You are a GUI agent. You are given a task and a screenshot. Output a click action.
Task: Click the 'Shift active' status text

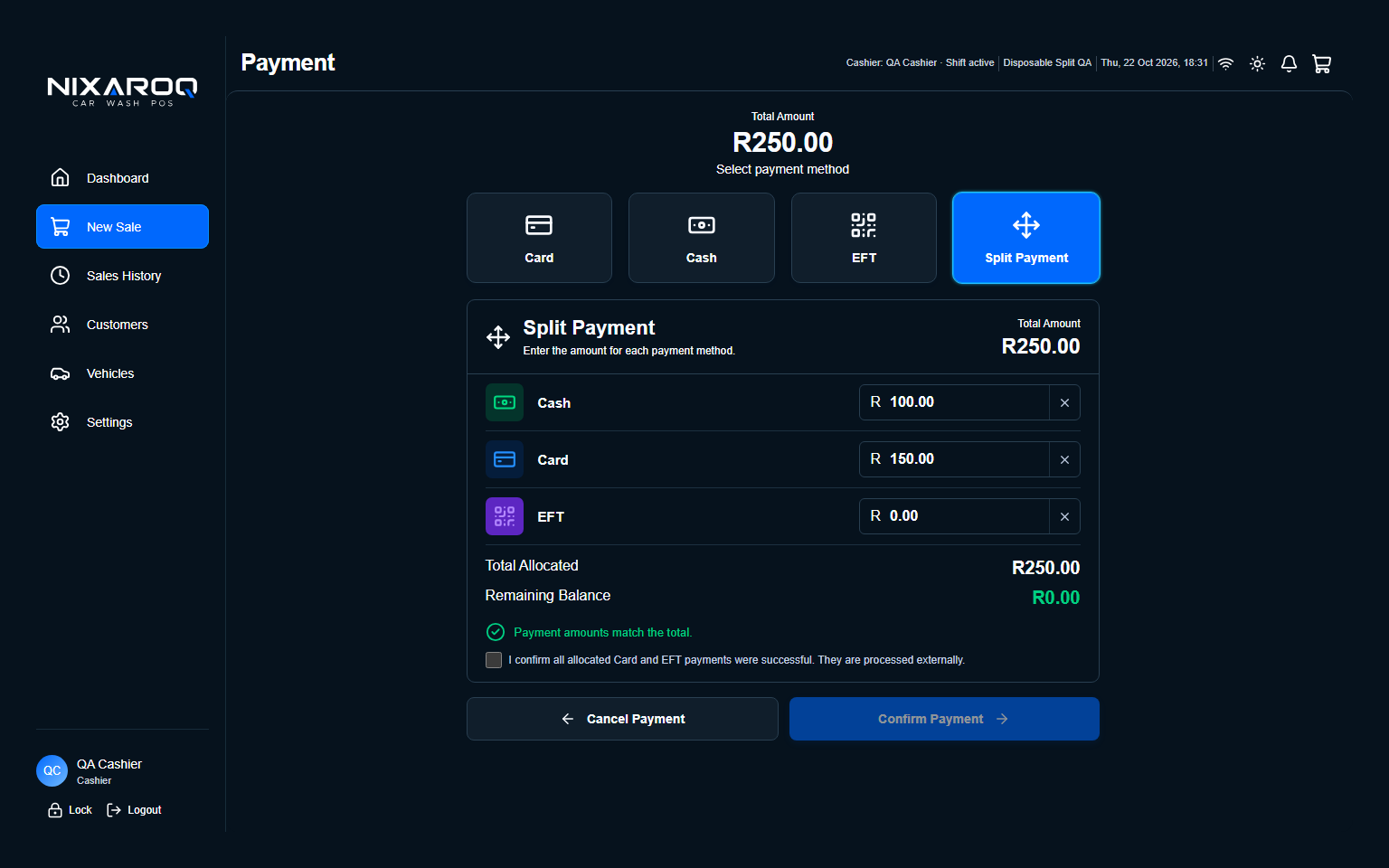[969, 63]
